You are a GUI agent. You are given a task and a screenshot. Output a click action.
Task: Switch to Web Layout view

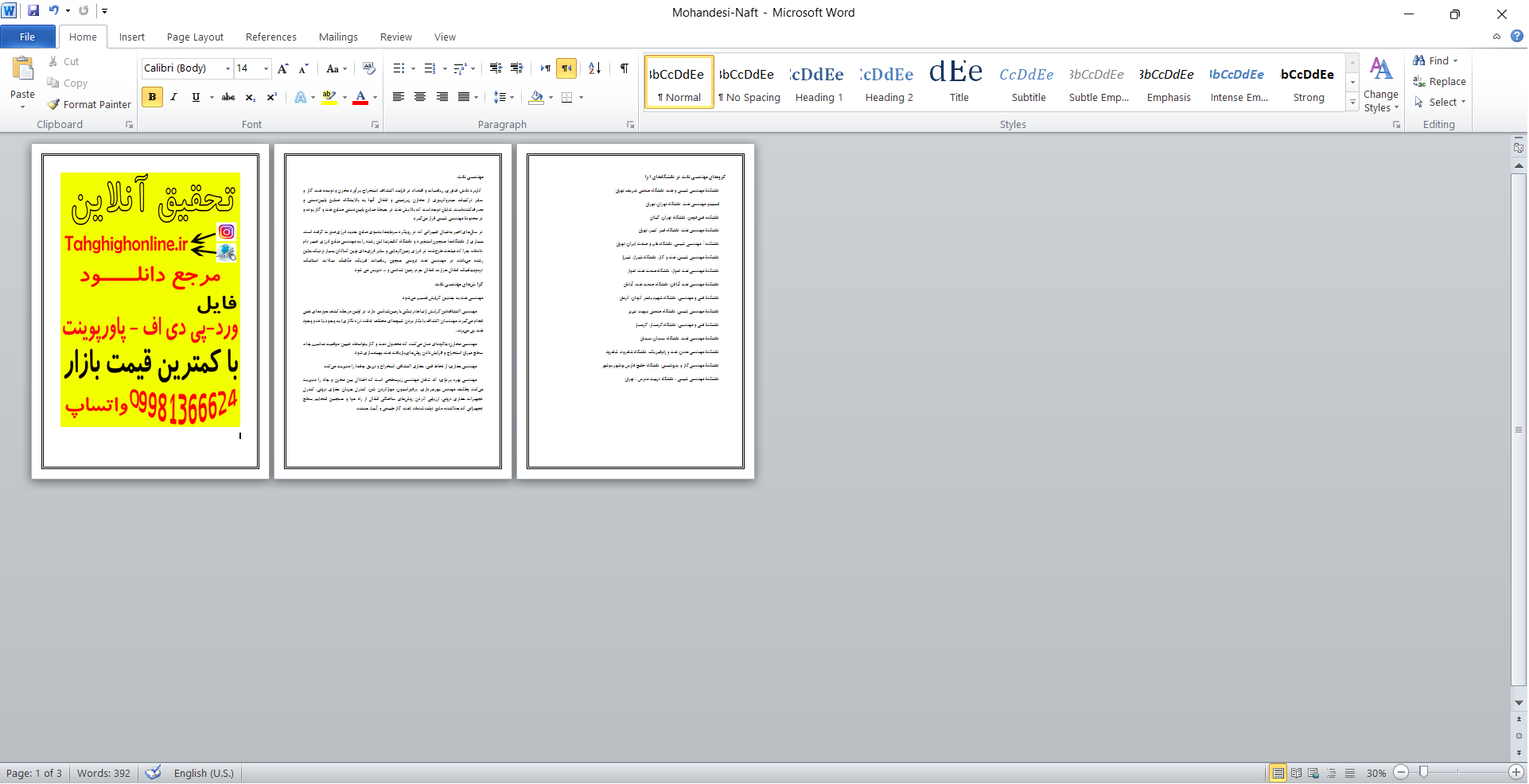click(1313, 773)
